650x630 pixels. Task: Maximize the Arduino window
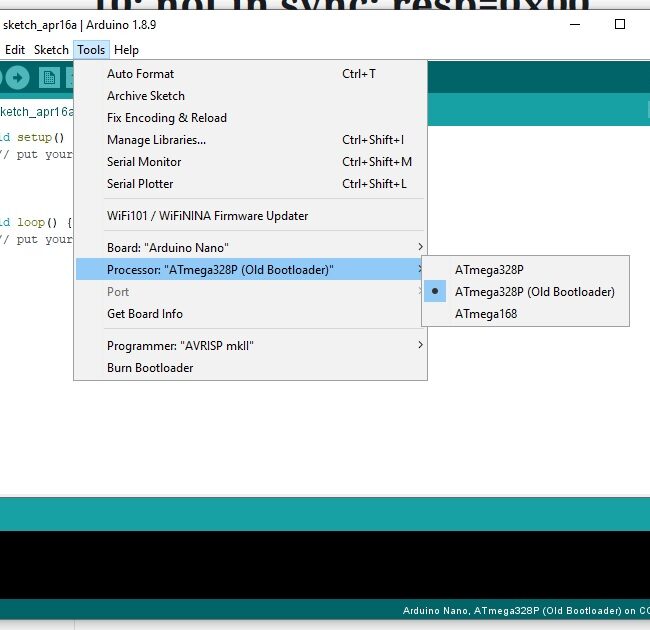[620, 24]
